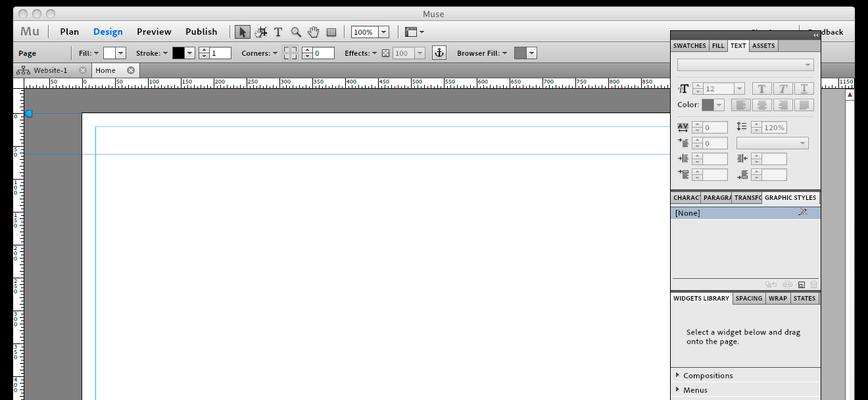The image size is (868, 400).
Task: Click the left indent icon
Action: (683, 159)
